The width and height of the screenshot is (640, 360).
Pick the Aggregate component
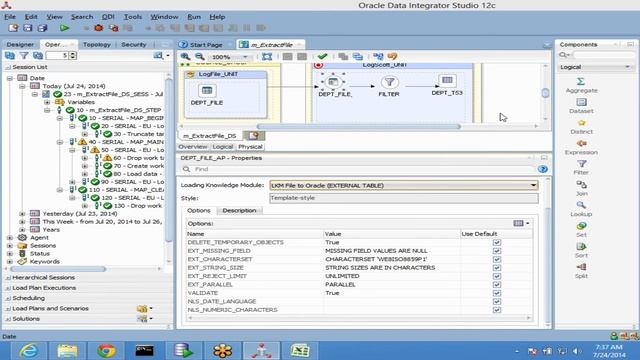pos(581,85)
